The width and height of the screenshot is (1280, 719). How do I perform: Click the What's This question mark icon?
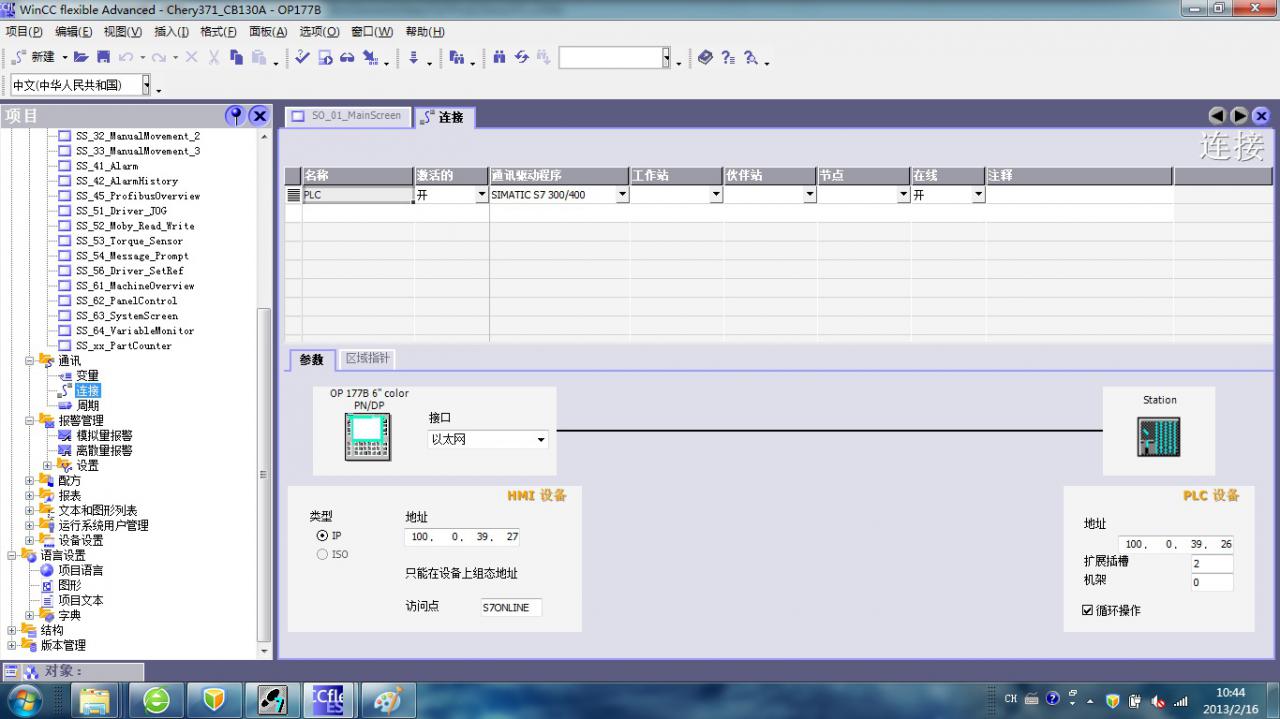(728, 58)
